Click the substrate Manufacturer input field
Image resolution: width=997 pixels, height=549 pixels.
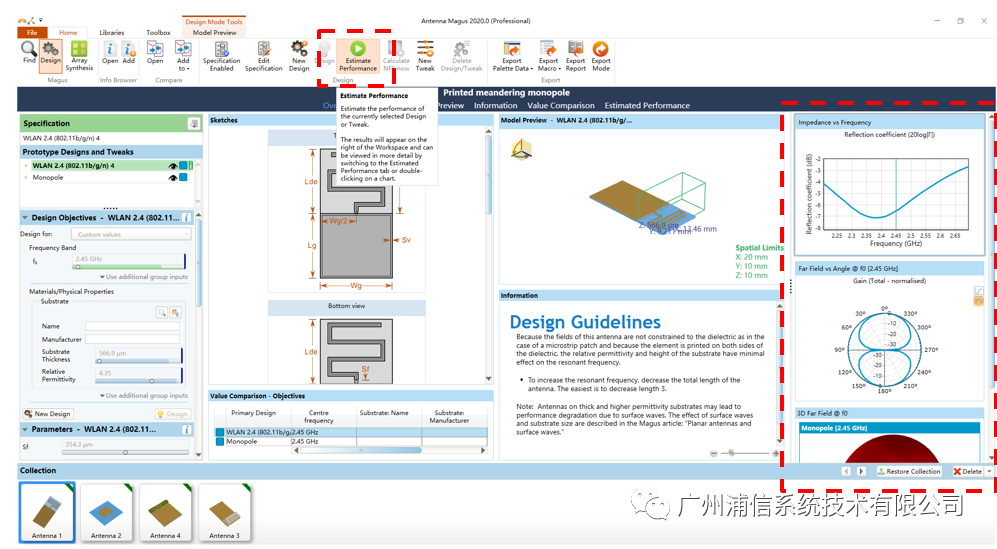(133, 339)
